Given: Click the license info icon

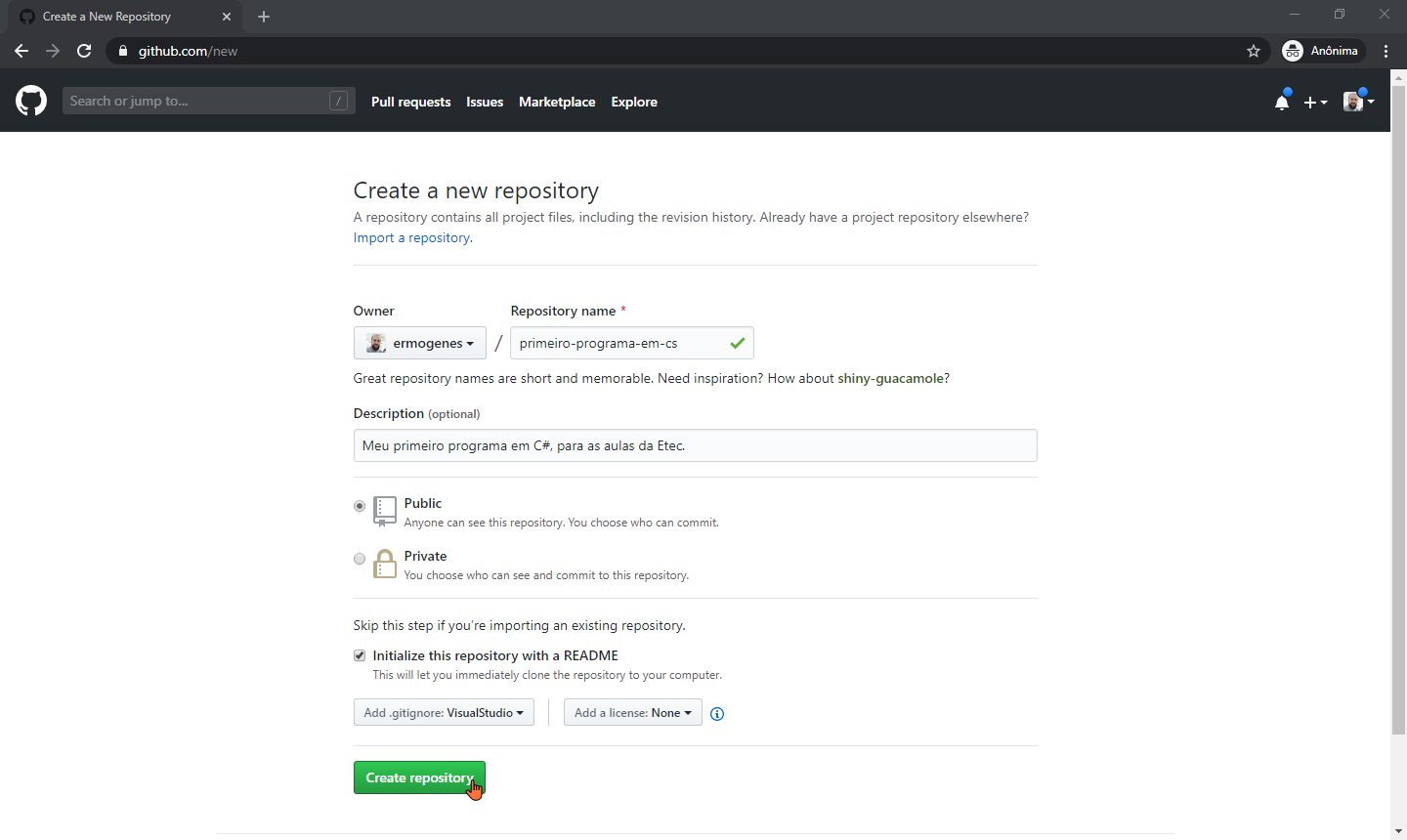Looking at the screenshot, I should click(x=717, y=714).
